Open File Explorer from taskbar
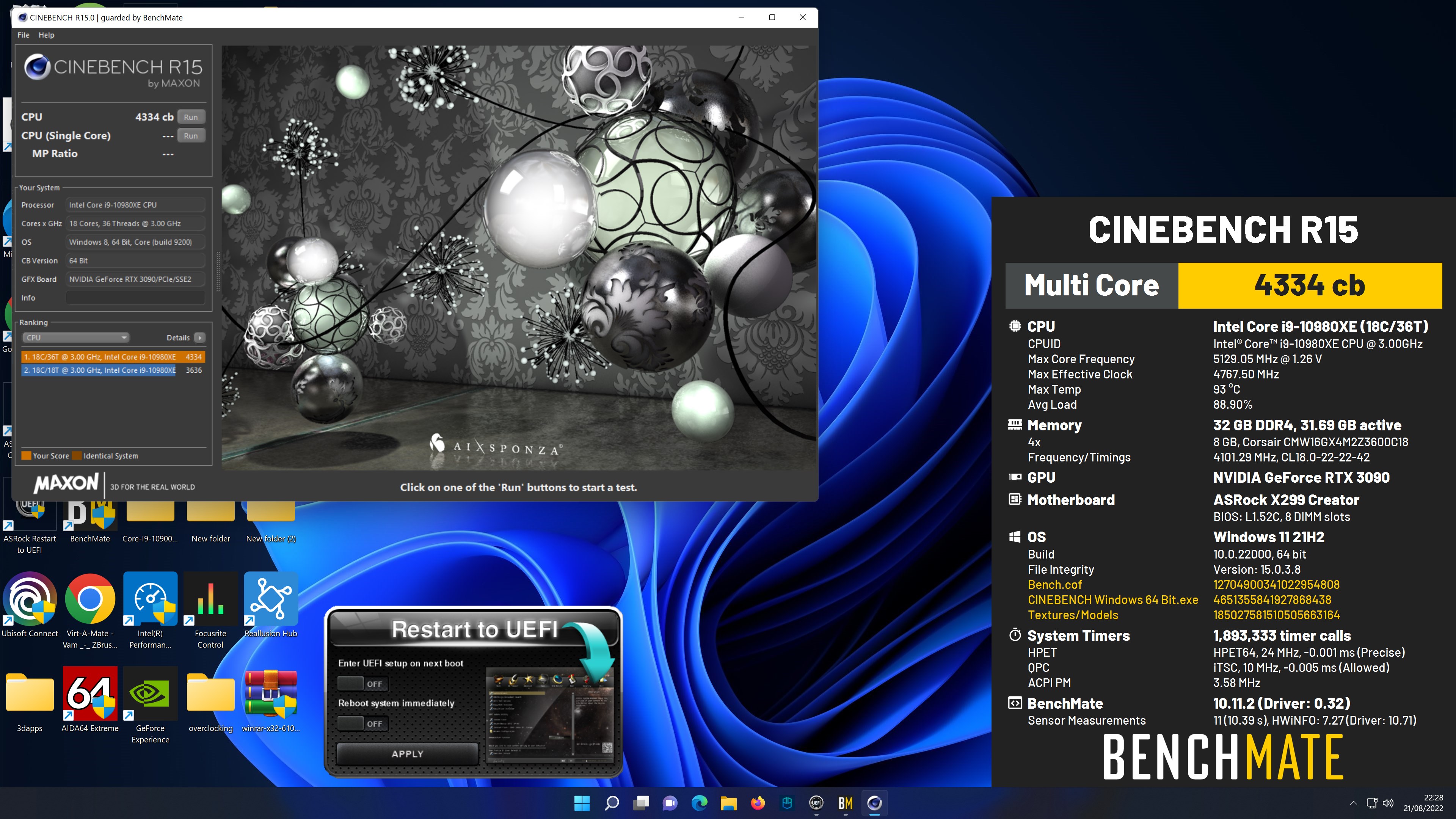1456x819 pixels. tap(728, 803)
